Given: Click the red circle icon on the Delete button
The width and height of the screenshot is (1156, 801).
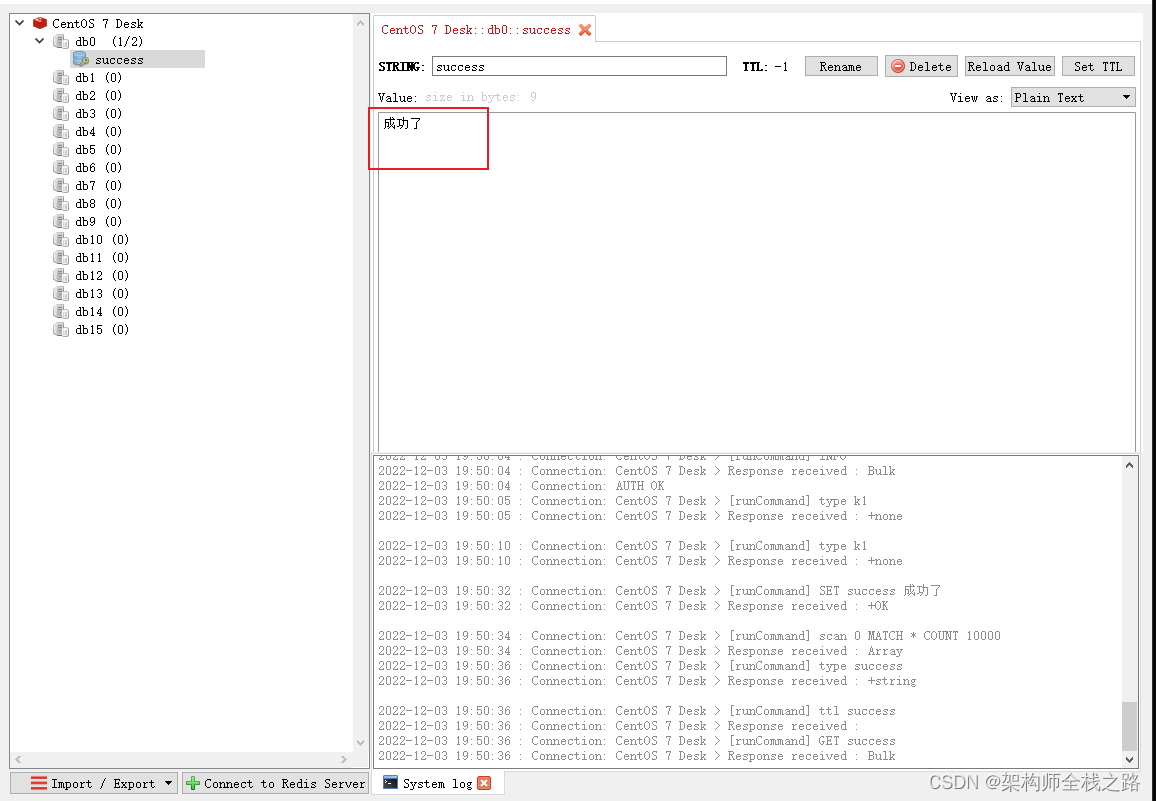Looking at the screenshot, I should click(x=900, y=66).
